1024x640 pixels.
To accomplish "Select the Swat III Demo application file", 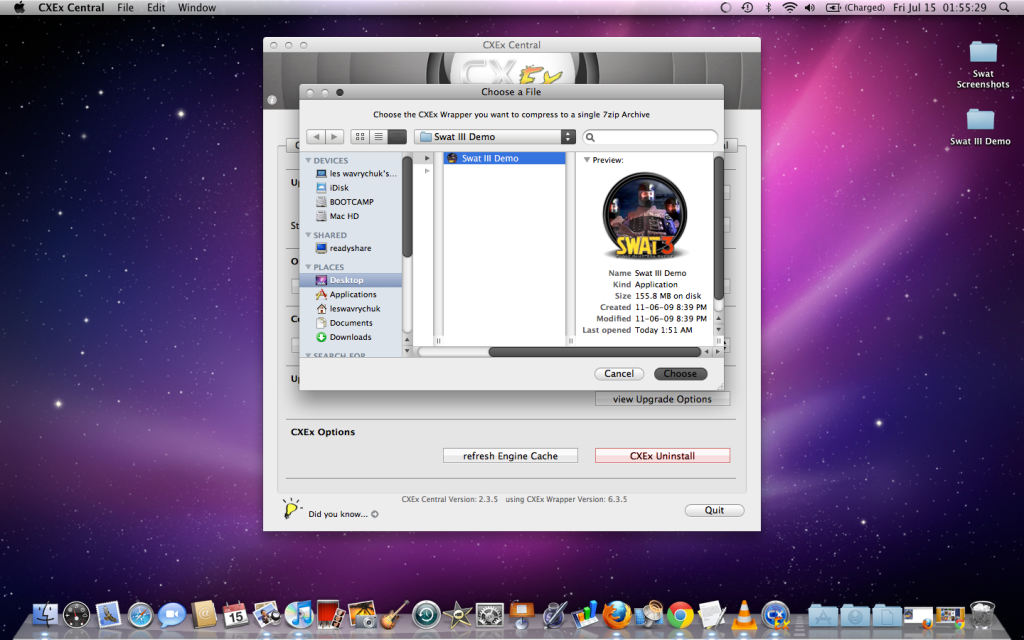I will pos(504,158).
